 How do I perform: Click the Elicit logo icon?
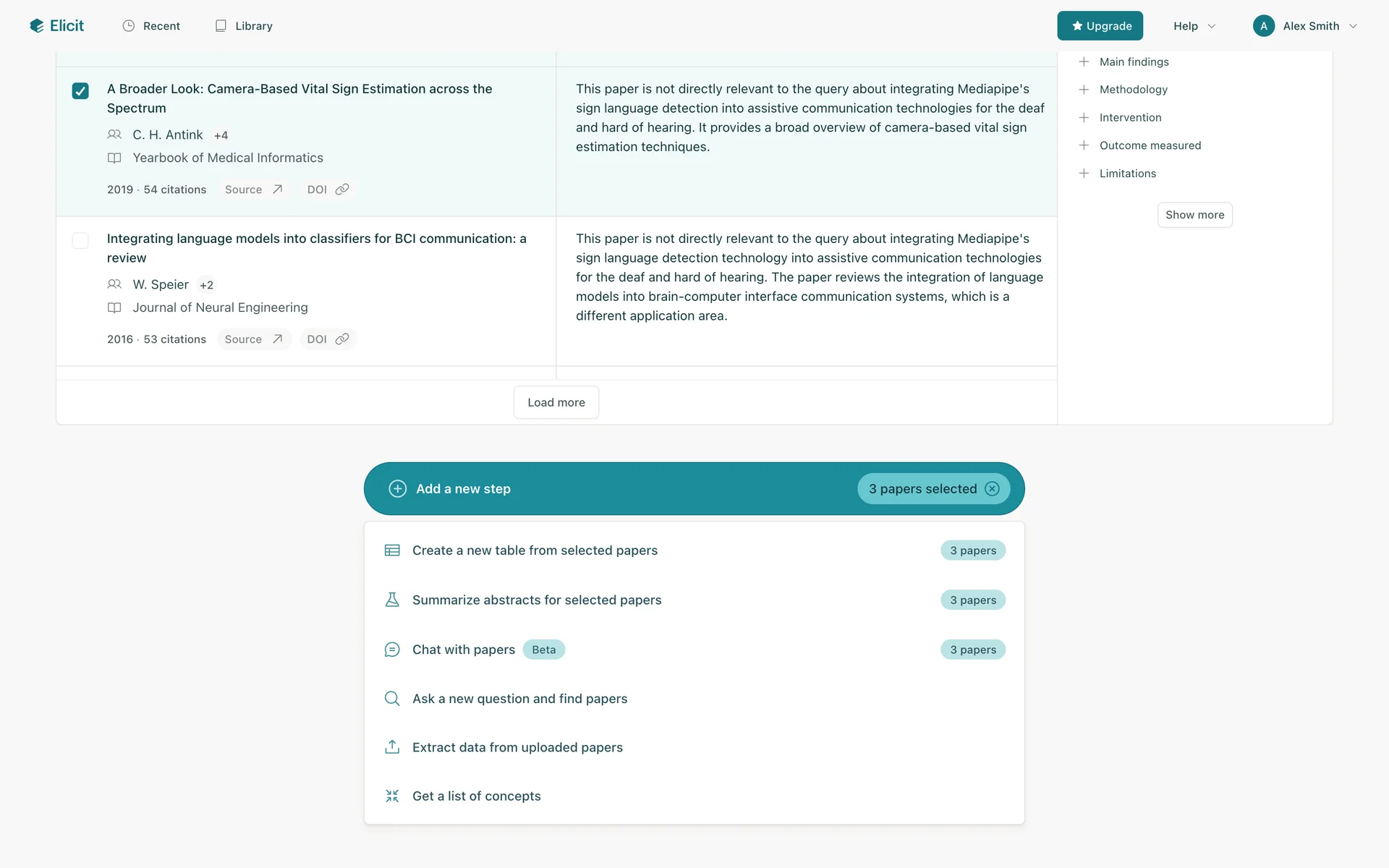[x=37, y=26]
